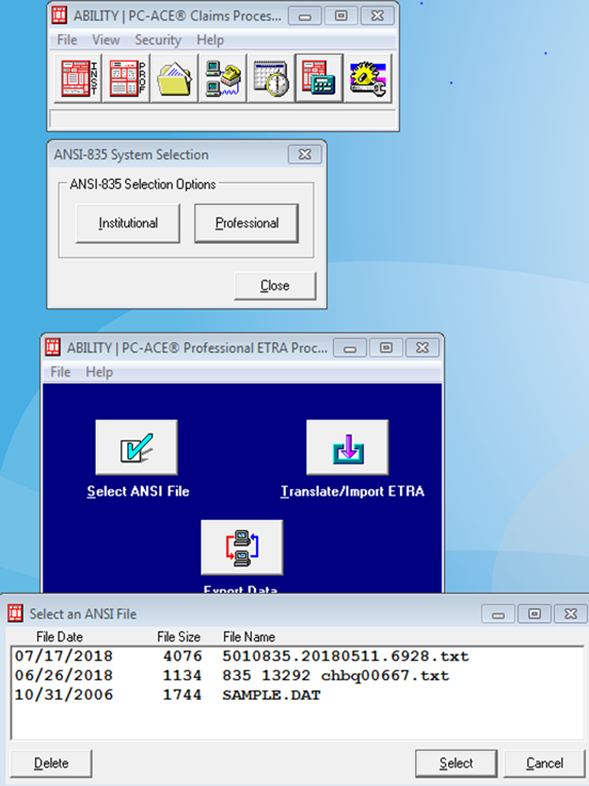Click the Export Data computers icon
The width and height of the screenshot is (589, 786).
(242, 547)
